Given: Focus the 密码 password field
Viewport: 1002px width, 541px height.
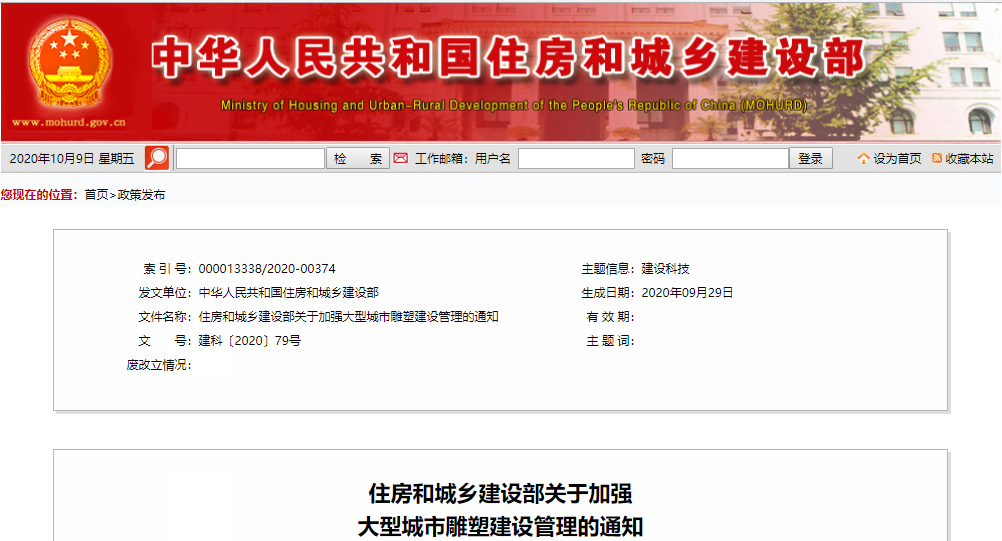Looking at the screenshot, I should (x=730, y=158).
